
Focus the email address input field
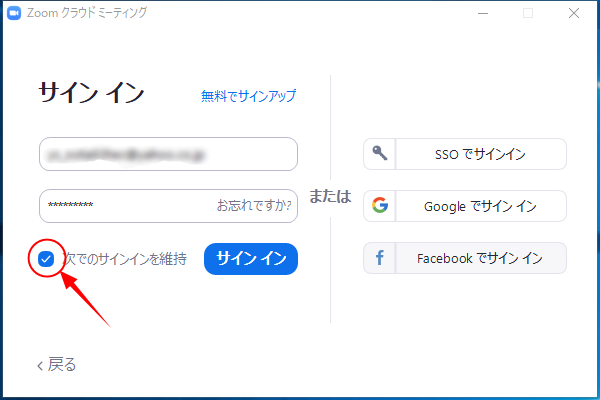(168, 154)
